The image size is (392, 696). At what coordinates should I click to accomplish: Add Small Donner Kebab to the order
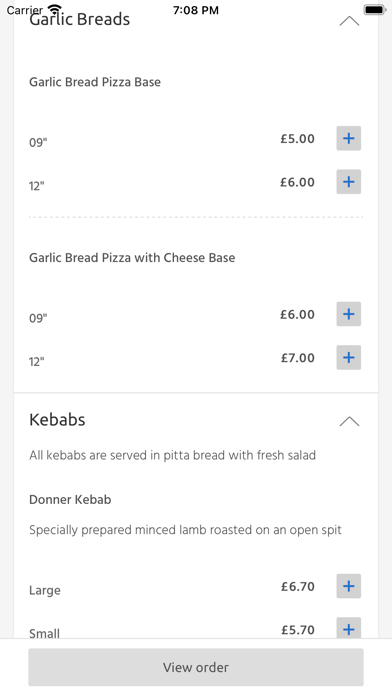pyautogui.click(x=348, y=629)
